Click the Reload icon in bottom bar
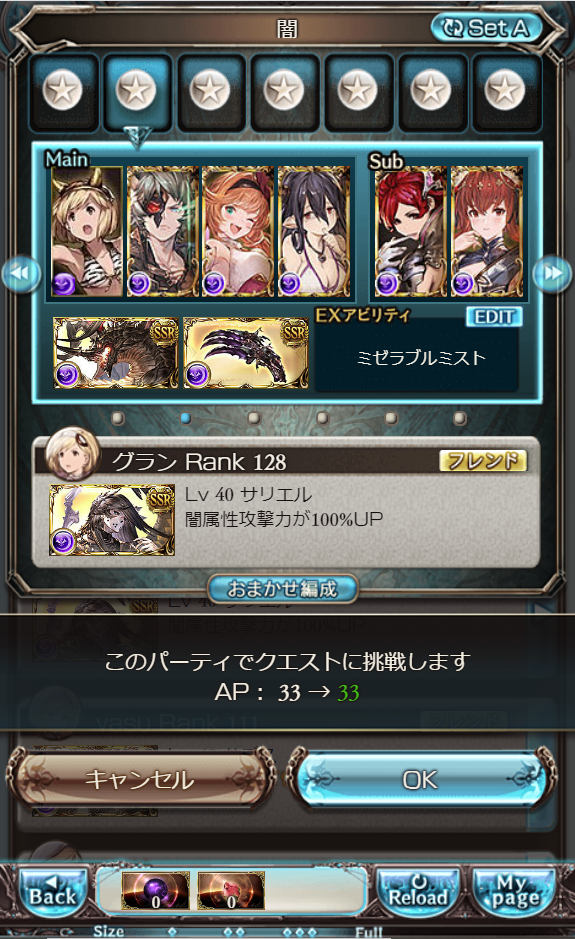The width and height of the screenshot is (575, 939). (x=419, y=892)
